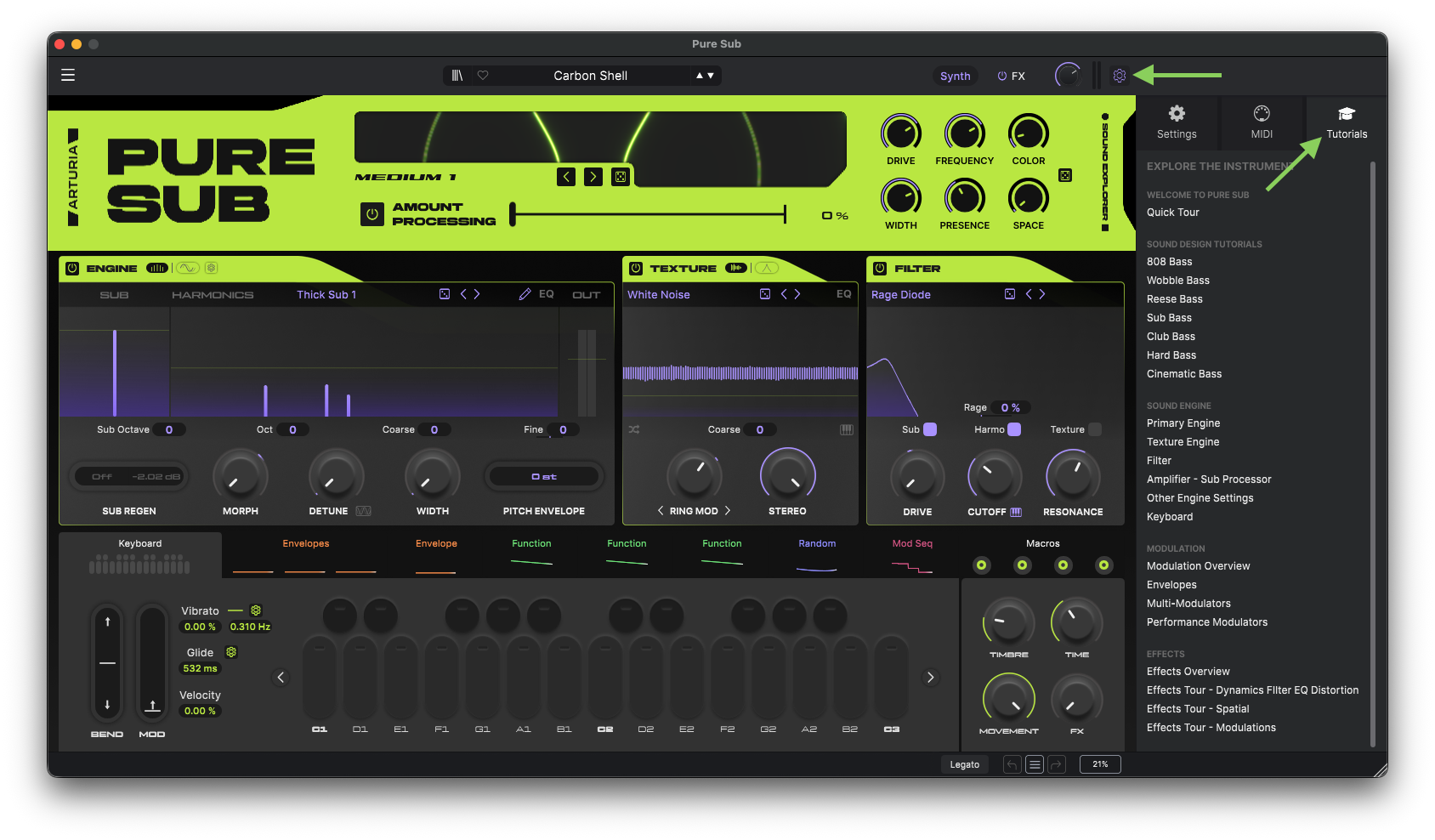Toggle the Filter power button
Viewport: 1435px width, 840px height.
880,268
